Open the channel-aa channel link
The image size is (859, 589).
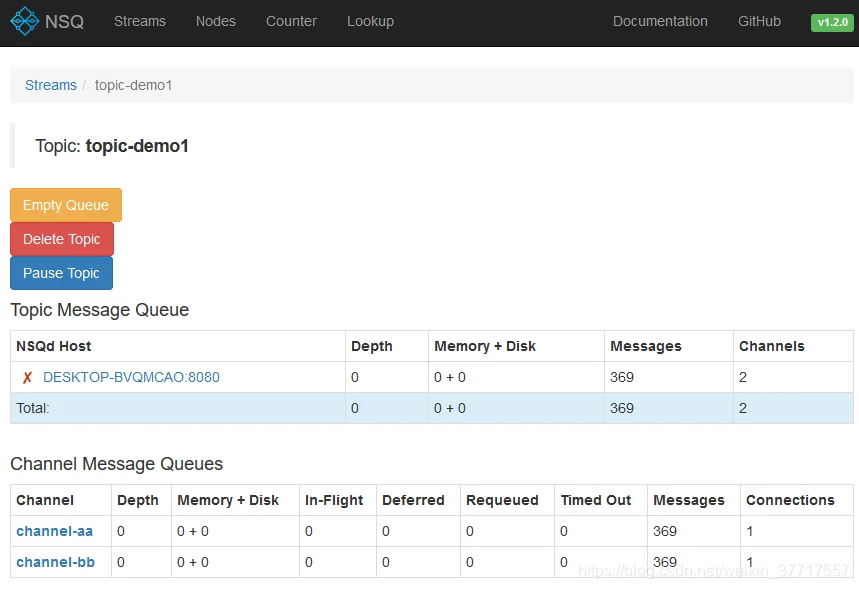click(55, 531)
